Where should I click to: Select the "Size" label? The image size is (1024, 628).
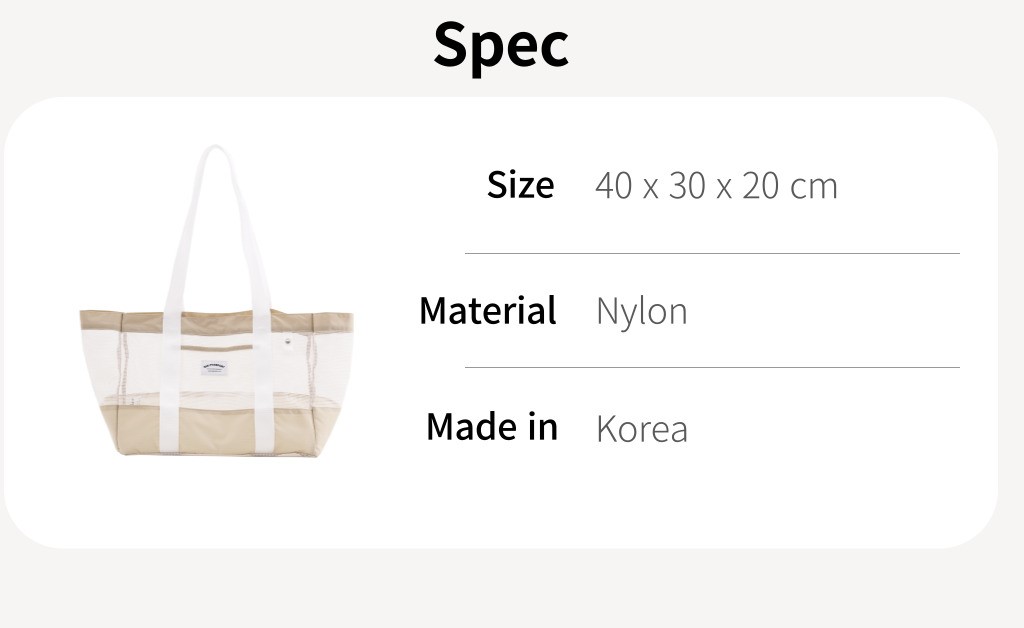click(520, 185)
